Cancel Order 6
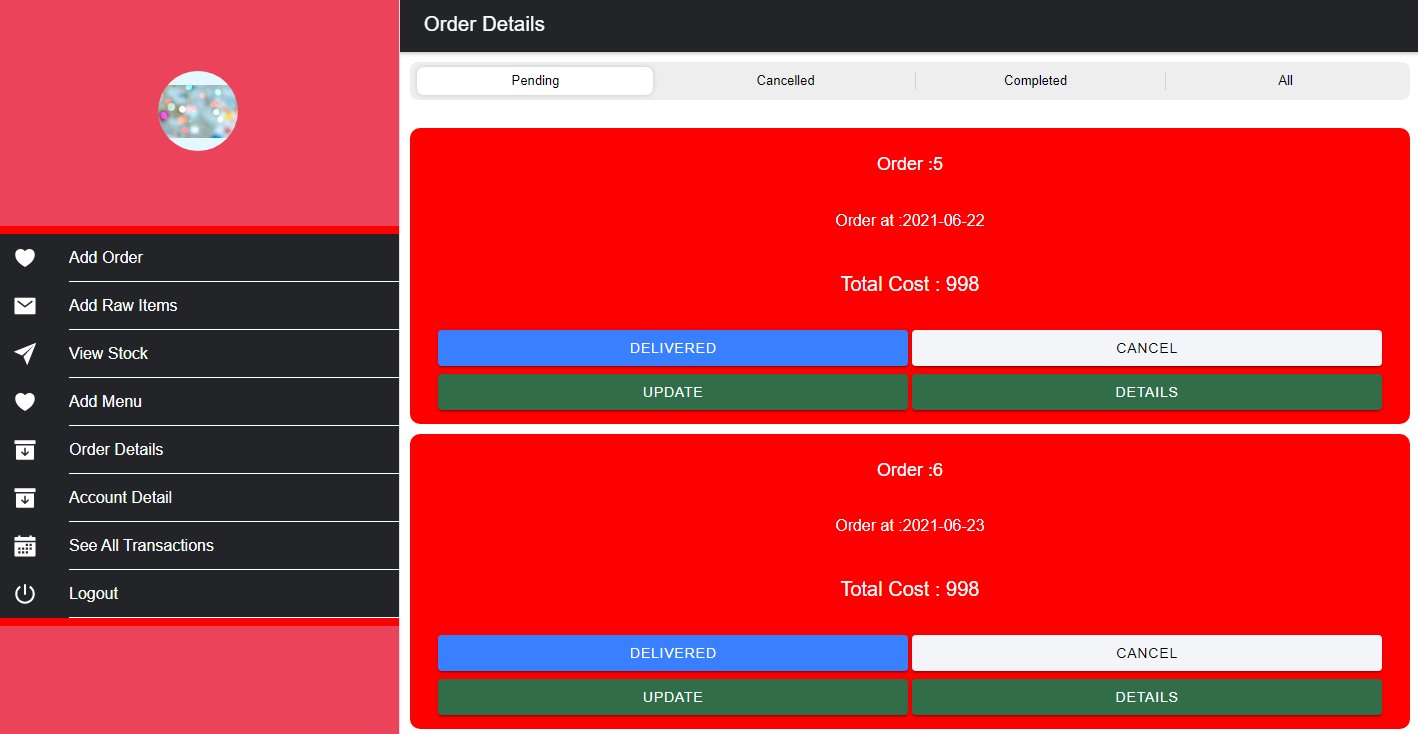 point(1146,653)
